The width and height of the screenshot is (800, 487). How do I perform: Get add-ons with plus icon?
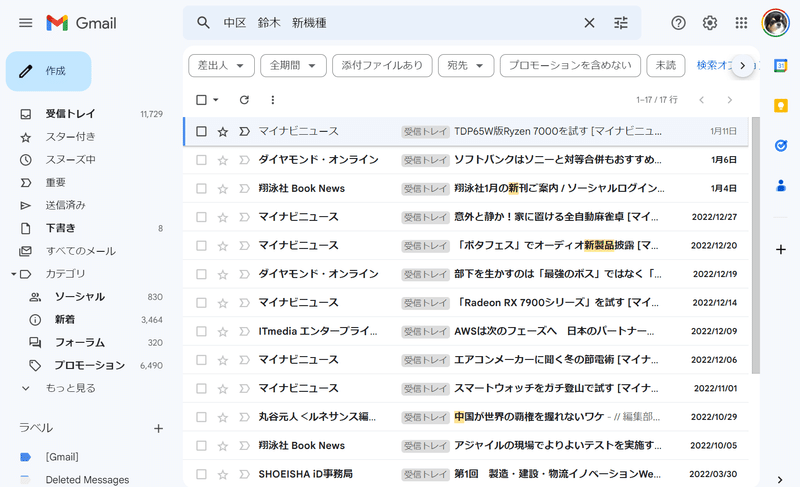[x=781, y=249]
